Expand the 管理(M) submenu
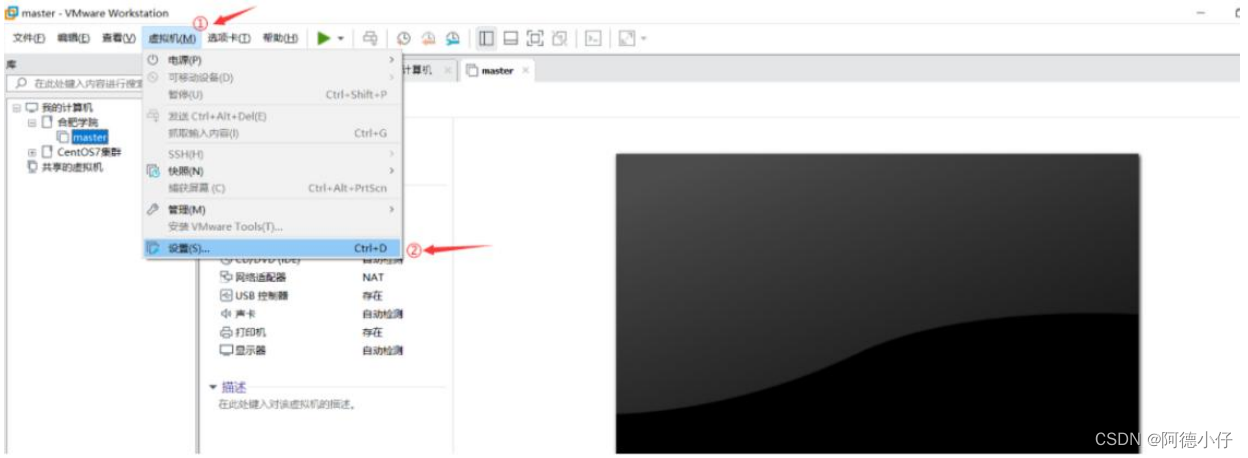Screen dimensions: 1248x458 click(x=272, y=209)
